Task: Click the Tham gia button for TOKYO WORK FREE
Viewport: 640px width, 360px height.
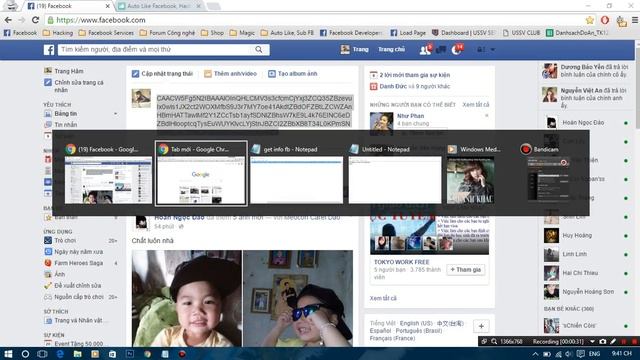Action: 465,270
